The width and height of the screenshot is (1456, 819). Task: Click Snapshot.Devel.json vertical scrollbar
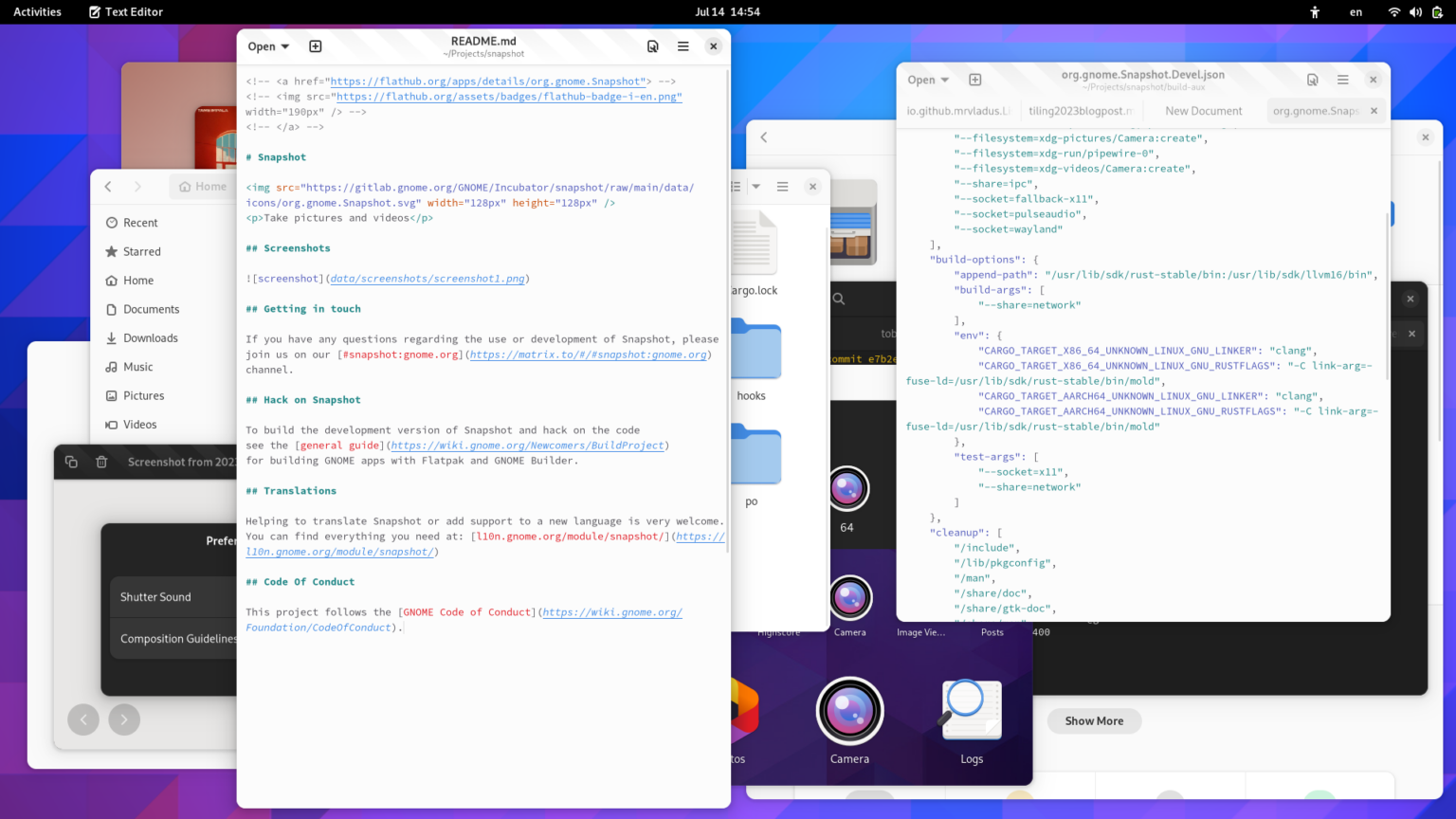click(x=1387, y=294)
